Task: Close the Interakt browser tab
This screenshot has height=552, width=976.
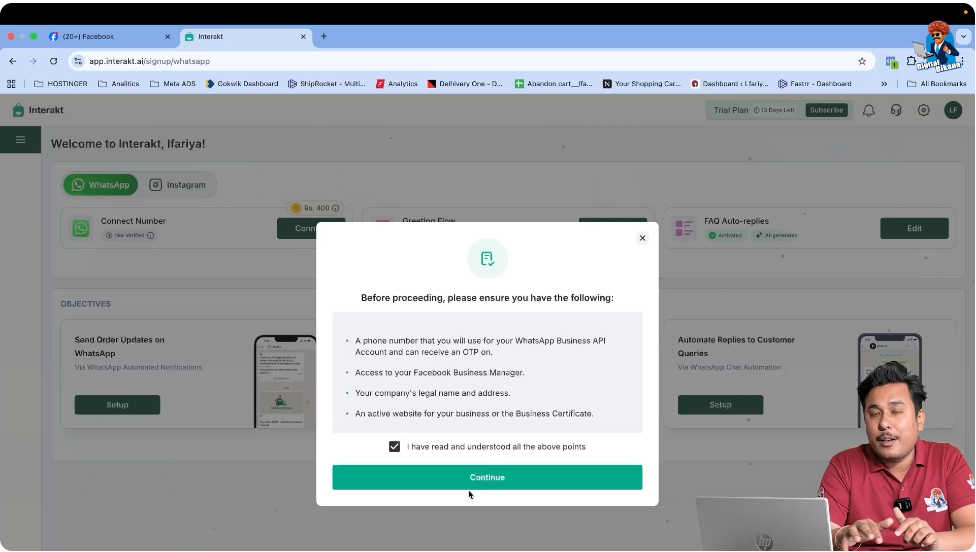Action: point(303,37)
